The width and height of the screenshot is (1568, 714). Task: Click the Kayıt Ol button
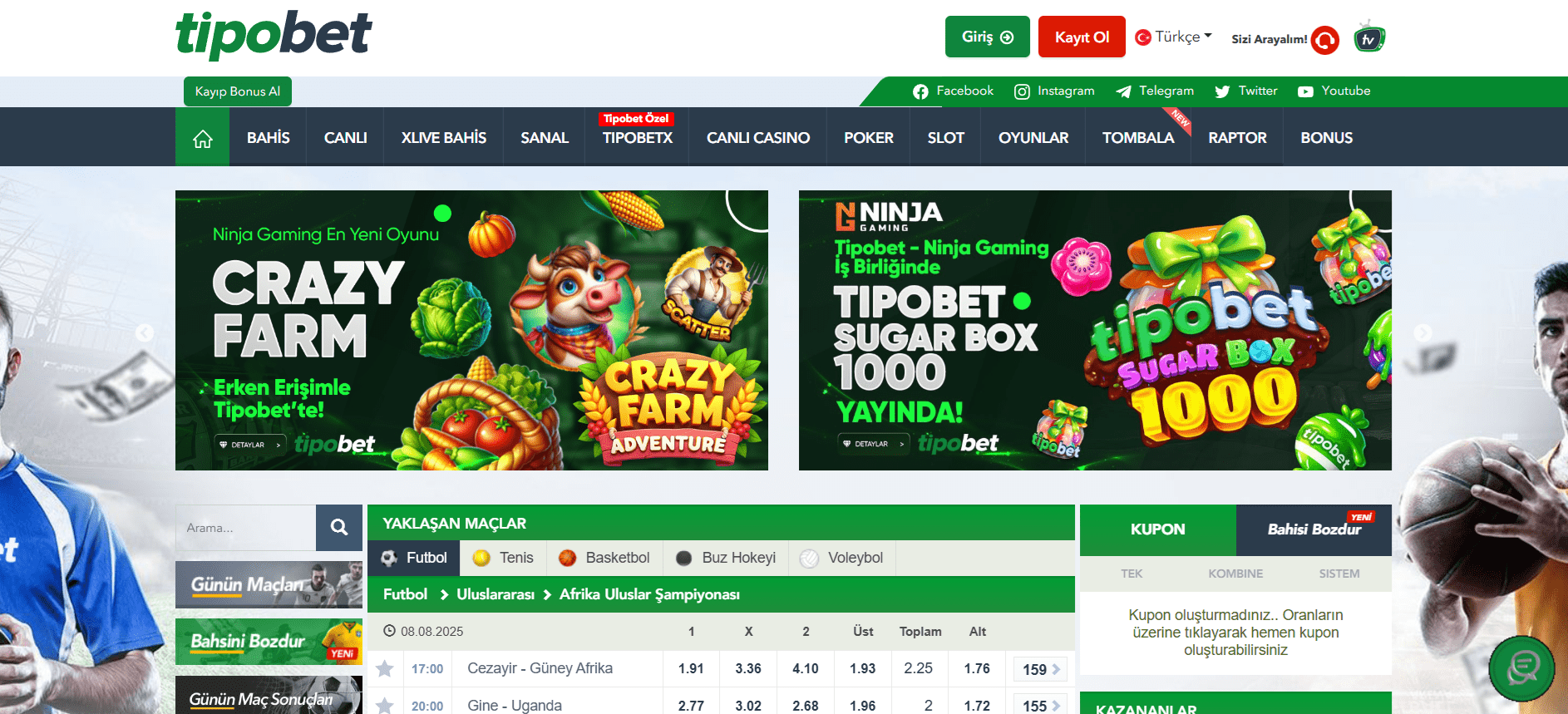(1082, 37)
